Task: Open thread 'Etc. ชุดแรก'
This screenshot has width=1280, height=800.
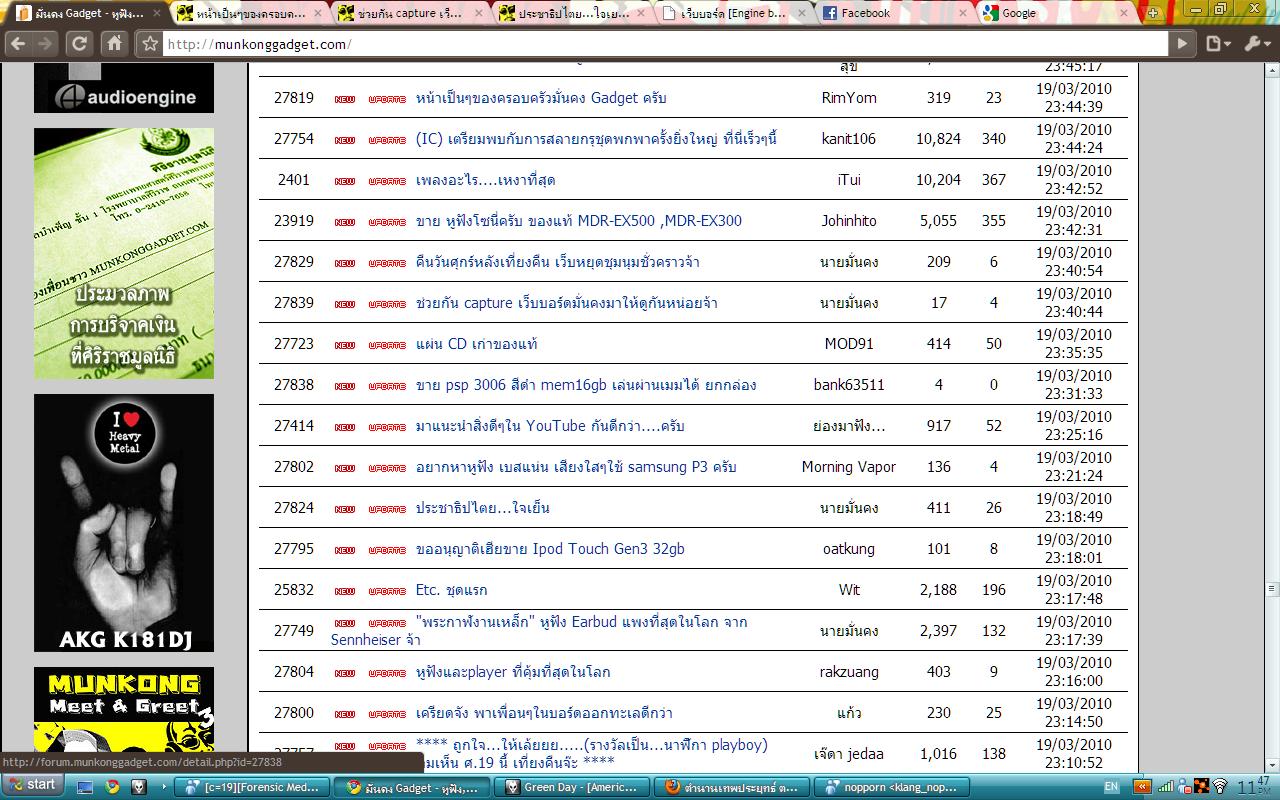Action: coord(452,590)
